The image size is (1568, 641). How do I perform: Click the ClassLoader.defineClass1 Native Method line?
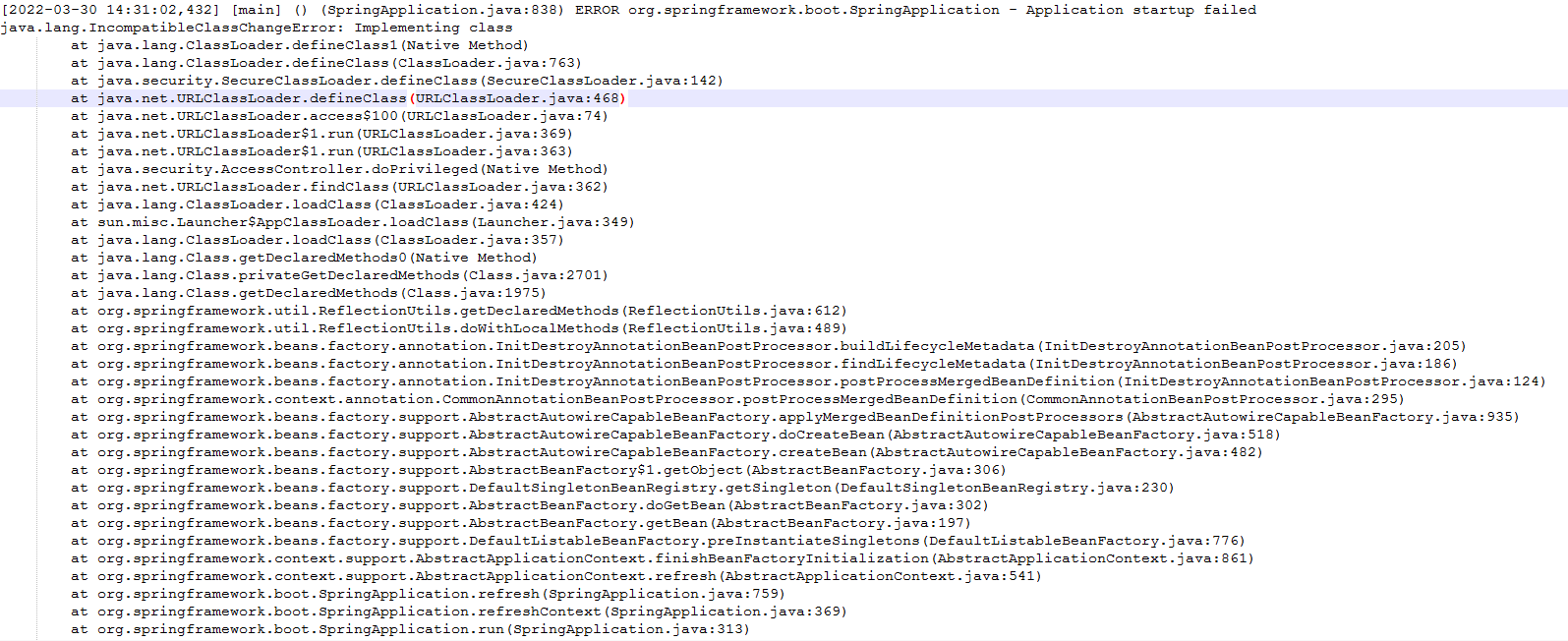click(300, 45)
